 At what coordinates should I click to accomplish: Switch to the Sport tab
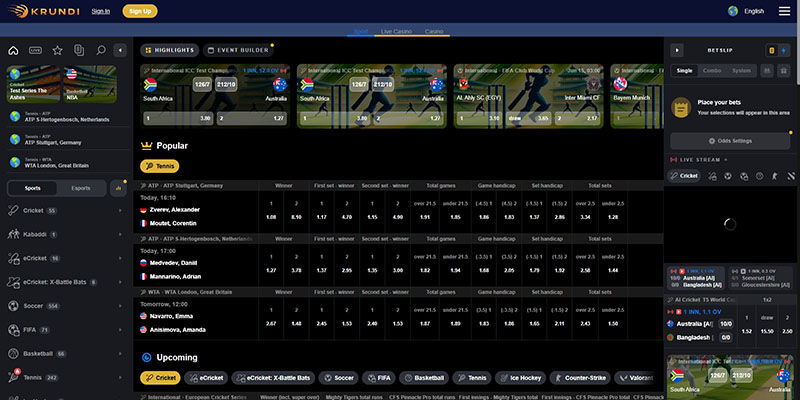coord(361,32)
